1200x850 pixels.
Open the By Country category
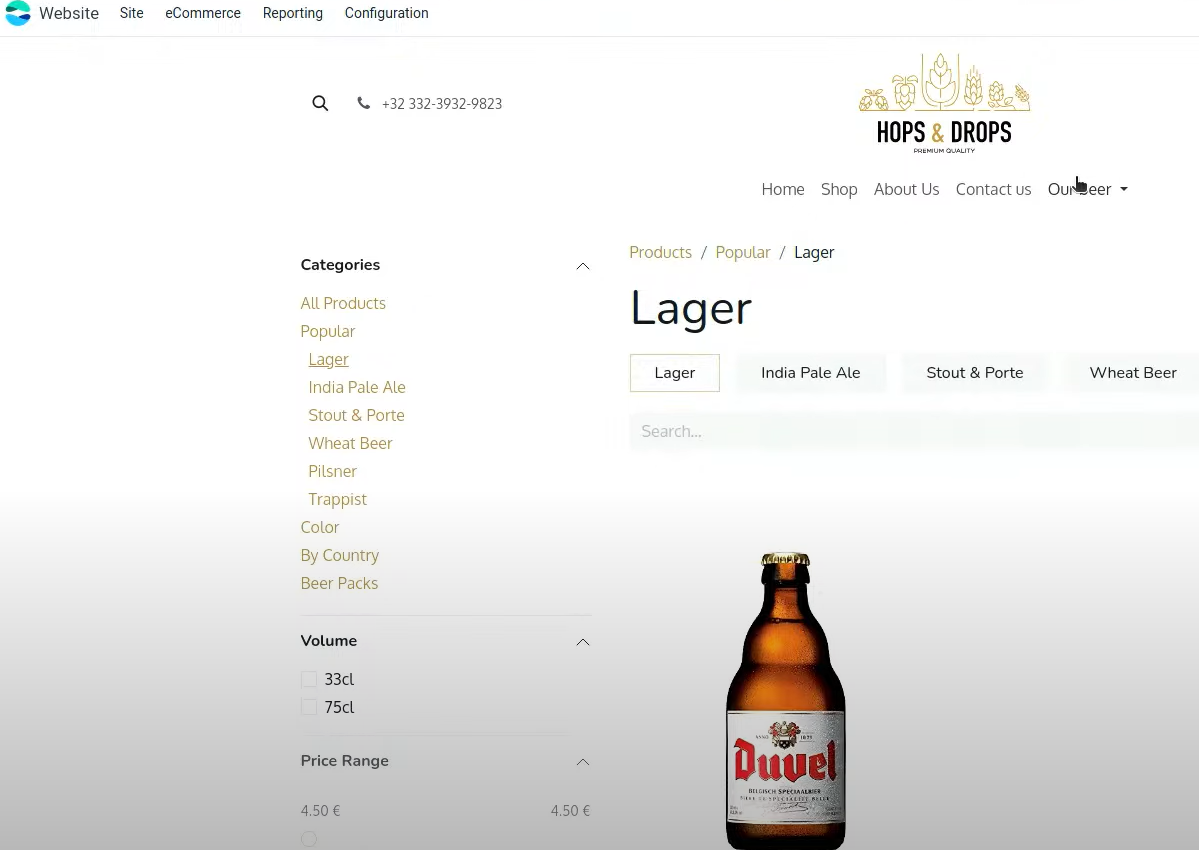pos(340,555)
